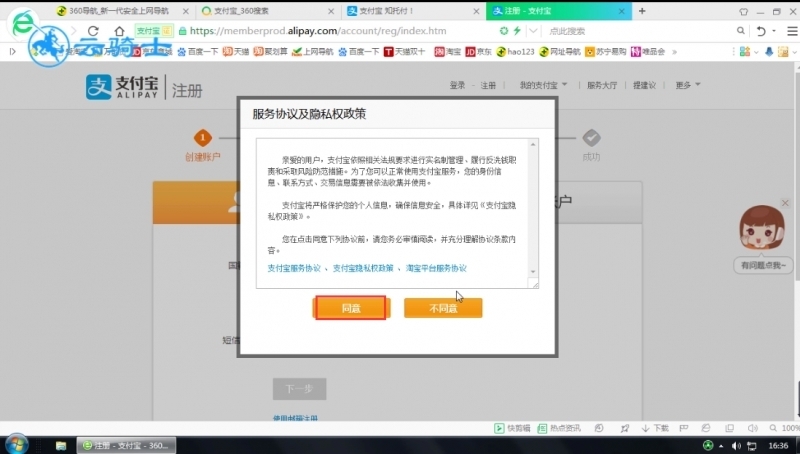Click the system tray volume icon
This screenshot has width=800, height=454.
tap(736, 446)
